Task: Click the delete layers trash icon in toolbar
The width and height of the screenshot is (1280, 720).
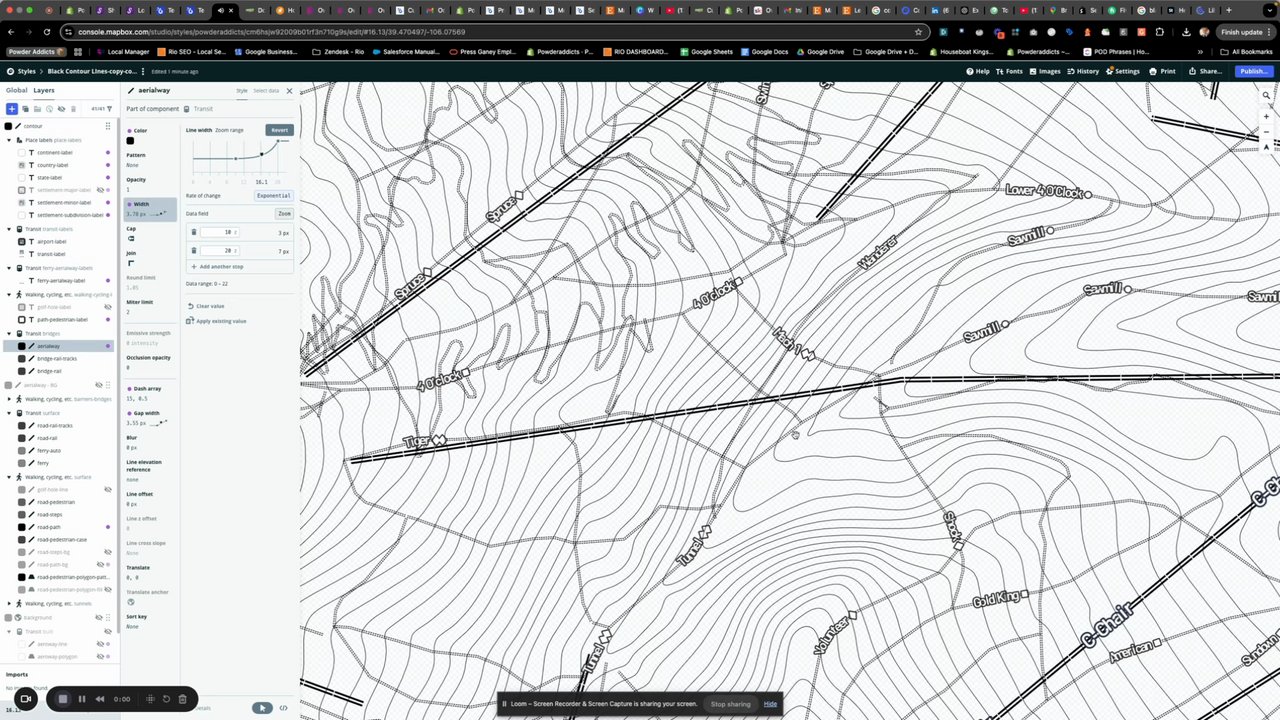Action: tap(73, 108)
